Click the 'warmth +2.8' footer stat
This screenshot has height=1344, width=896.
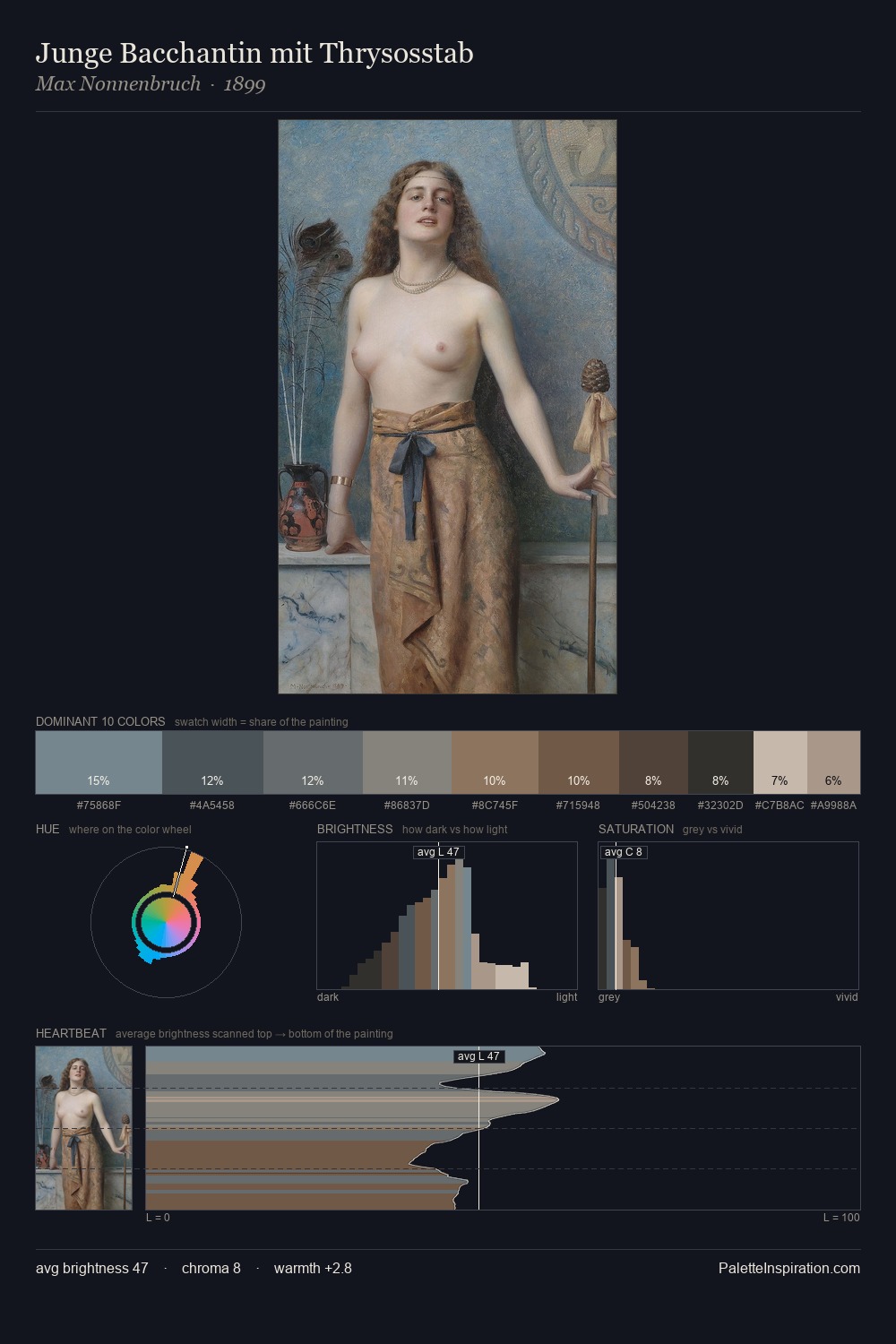pyautogui.click(x=313, y=1268)
